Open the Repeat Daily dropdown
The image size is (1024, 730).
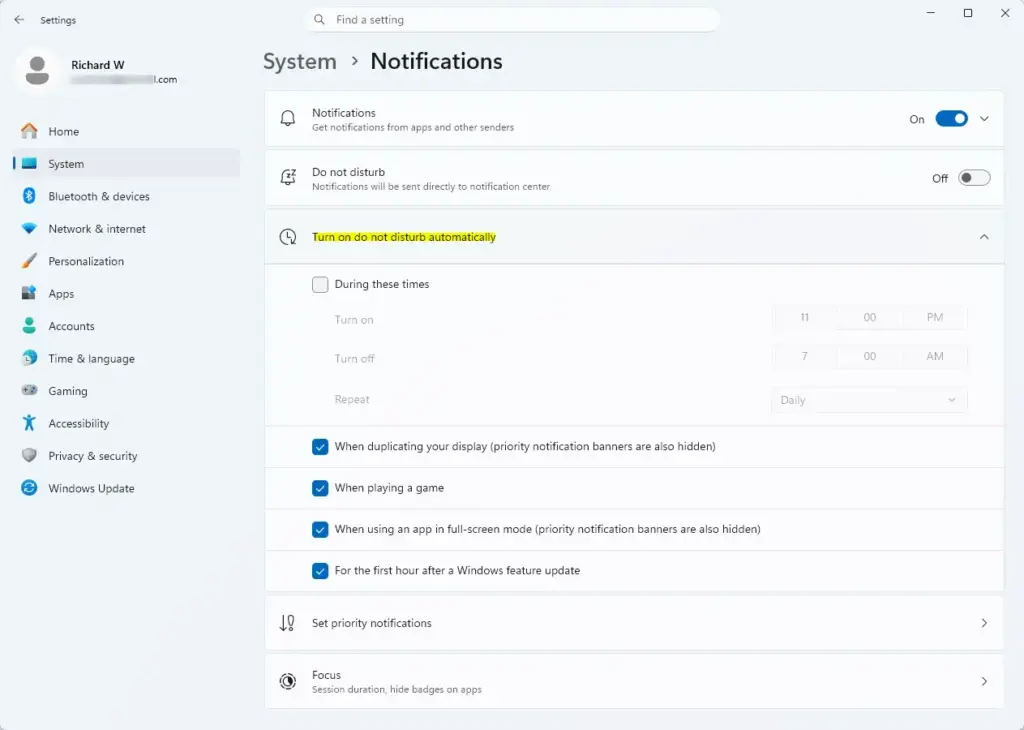click(x=869, y=400)
